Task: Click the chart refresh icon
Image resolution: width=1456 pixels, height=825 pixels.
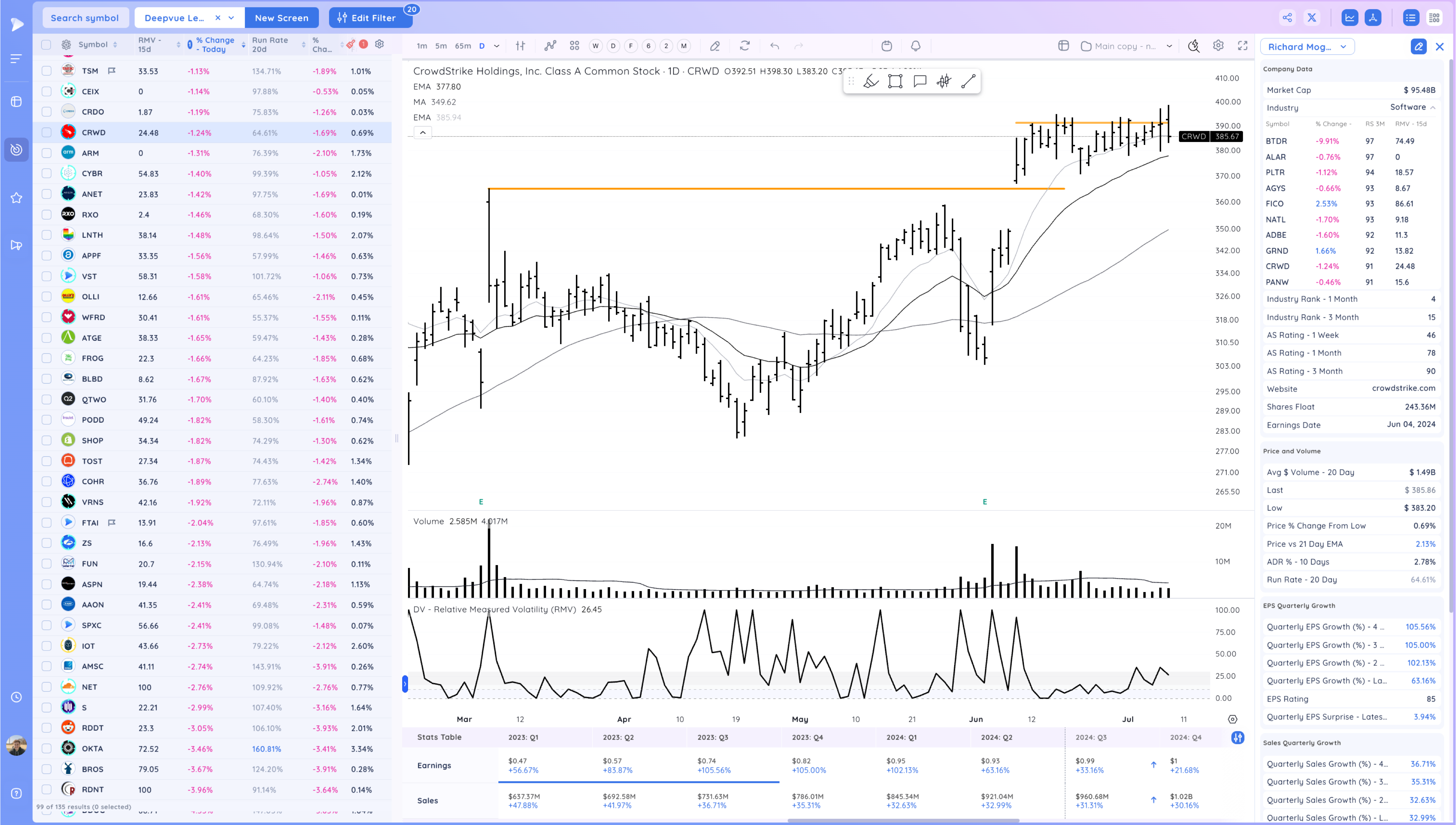Action: tap(745, 46)
